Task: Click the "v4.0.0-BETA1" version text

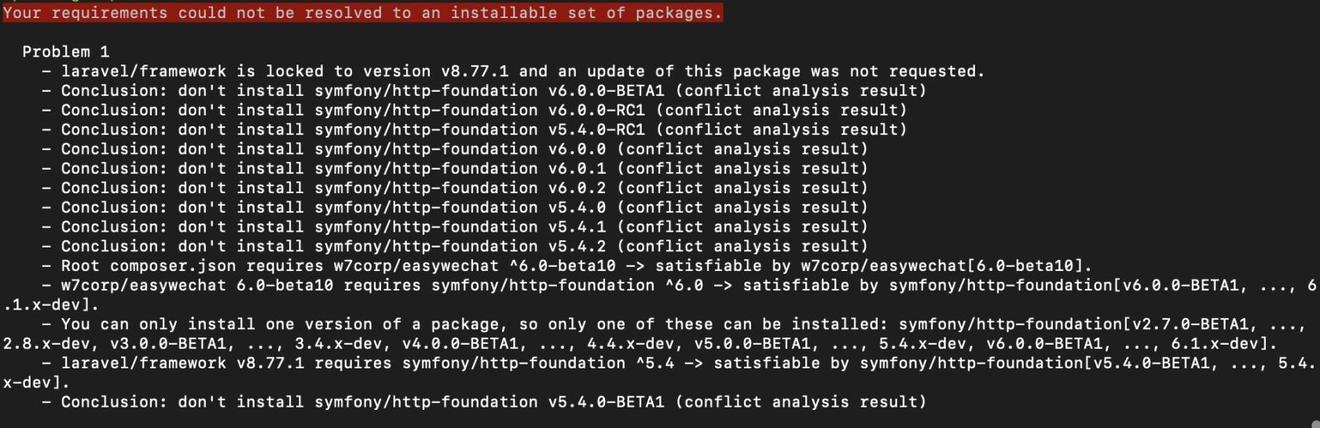Action: click(x=459, y=343)
